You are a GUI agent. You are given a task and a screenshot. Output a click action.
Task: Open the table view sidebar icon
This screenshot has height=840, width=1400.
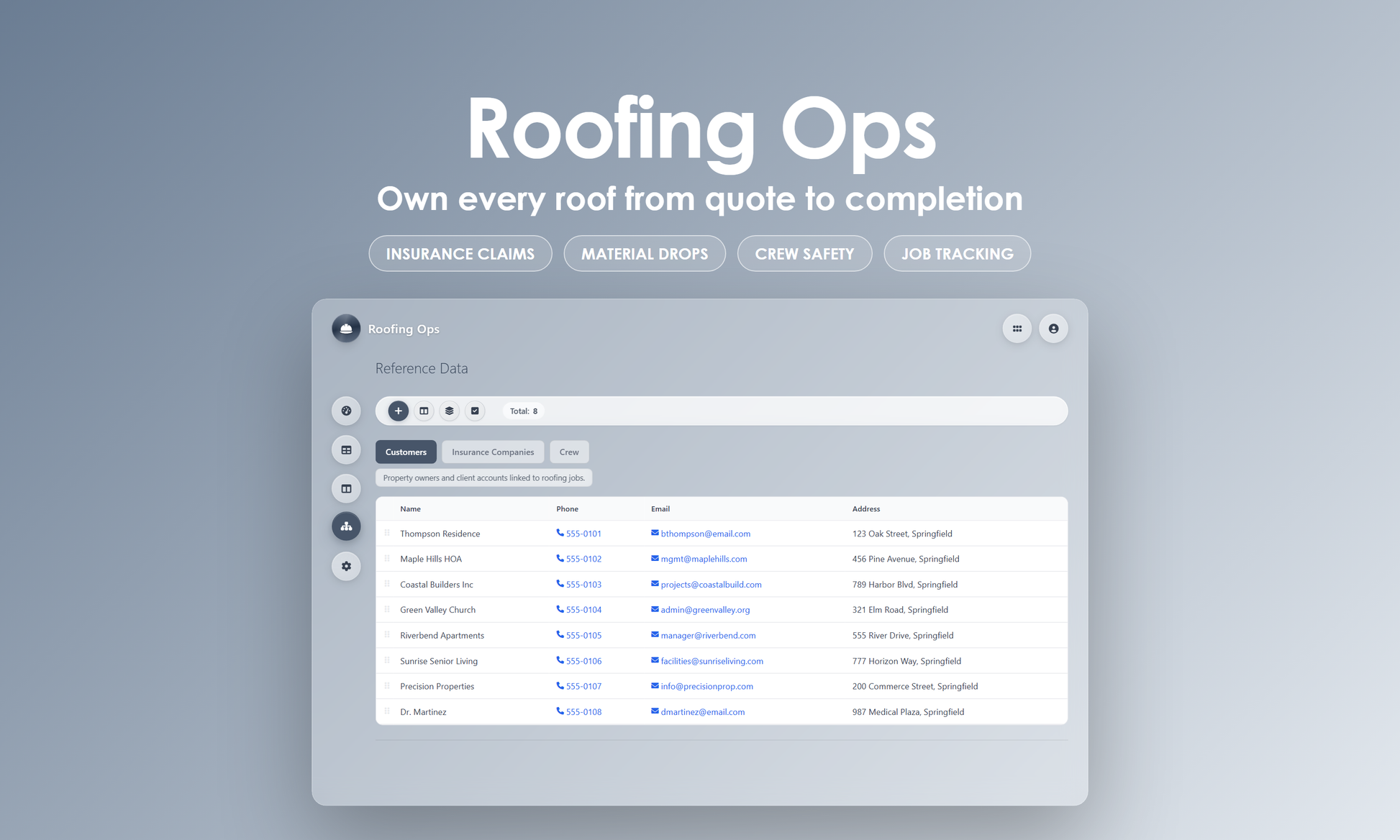pyautogui.click(x=346, y=449)
